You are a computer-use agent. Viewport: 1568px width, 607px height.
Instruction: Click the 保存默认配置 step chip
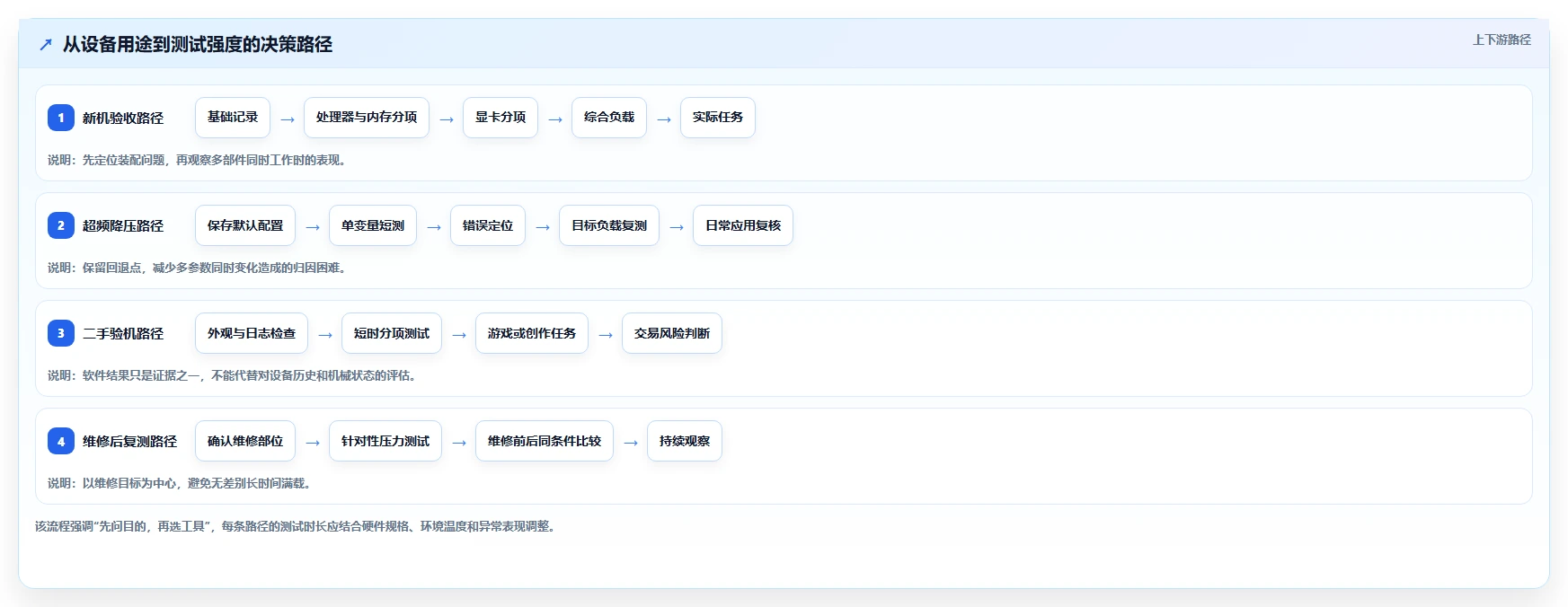coord(245,225)
